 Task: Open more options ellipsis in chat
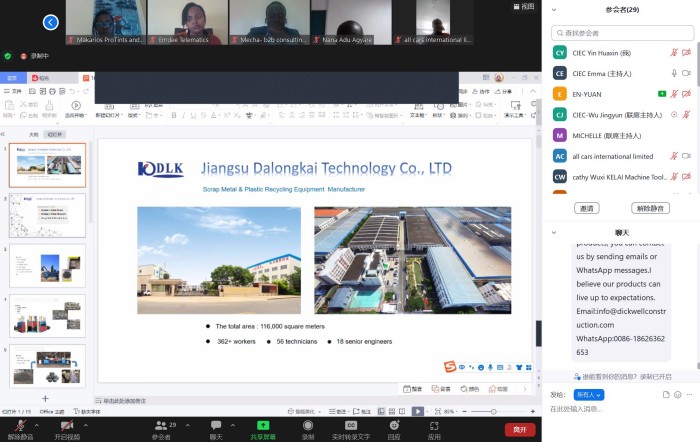coord(690,395)
